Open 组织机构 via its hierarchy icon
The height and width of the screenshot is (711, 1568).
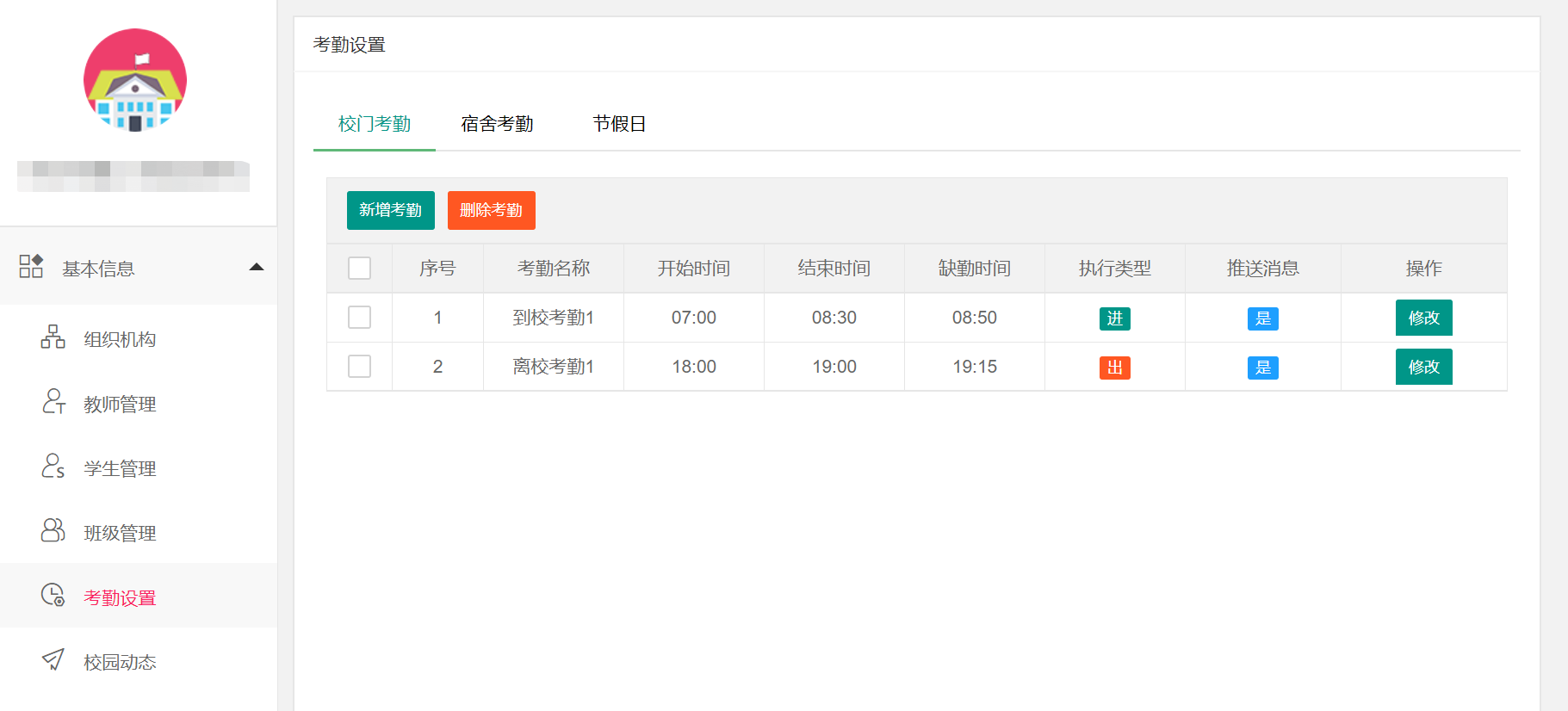(53, 337)
